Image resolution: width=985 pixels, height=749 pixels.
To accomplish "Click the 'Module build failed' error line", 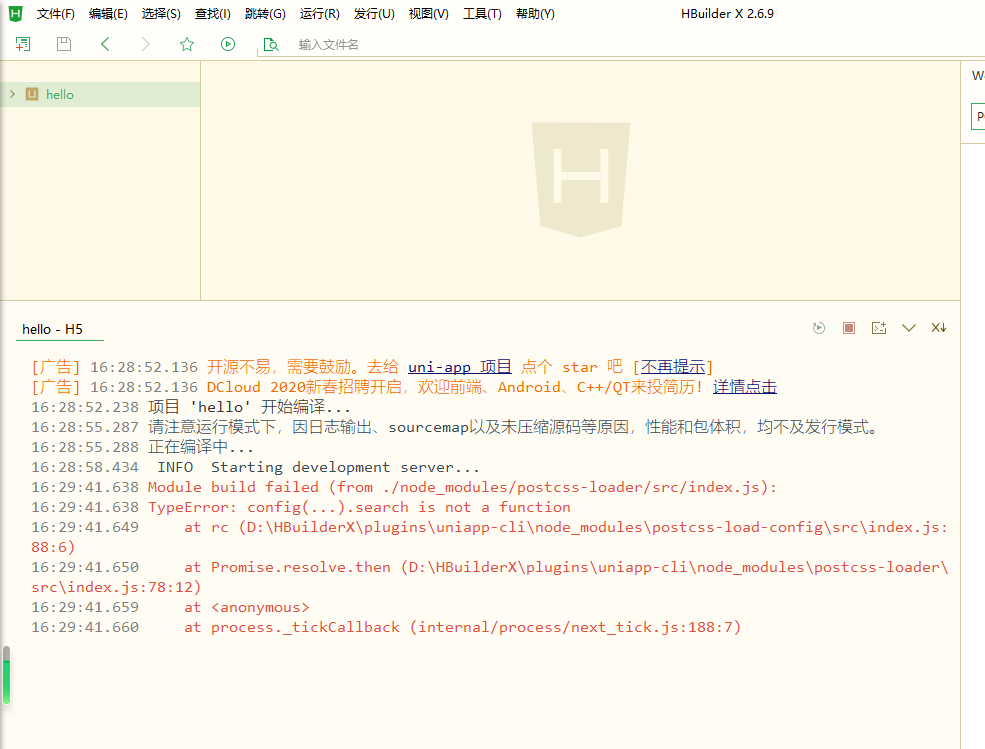I will point(462,488).
